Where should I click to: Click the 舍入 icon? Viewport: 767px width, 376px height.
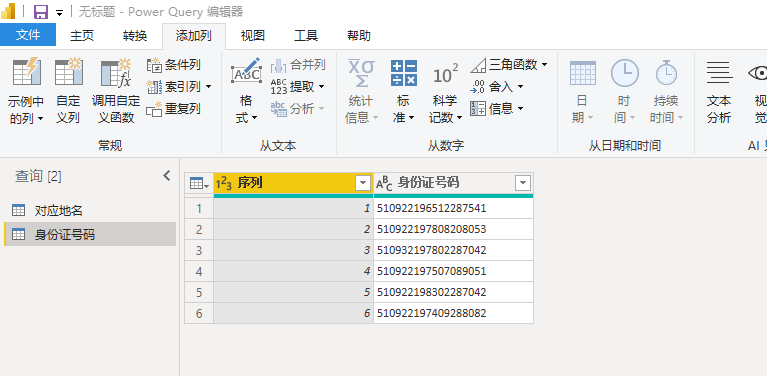[x=477, y=87]
